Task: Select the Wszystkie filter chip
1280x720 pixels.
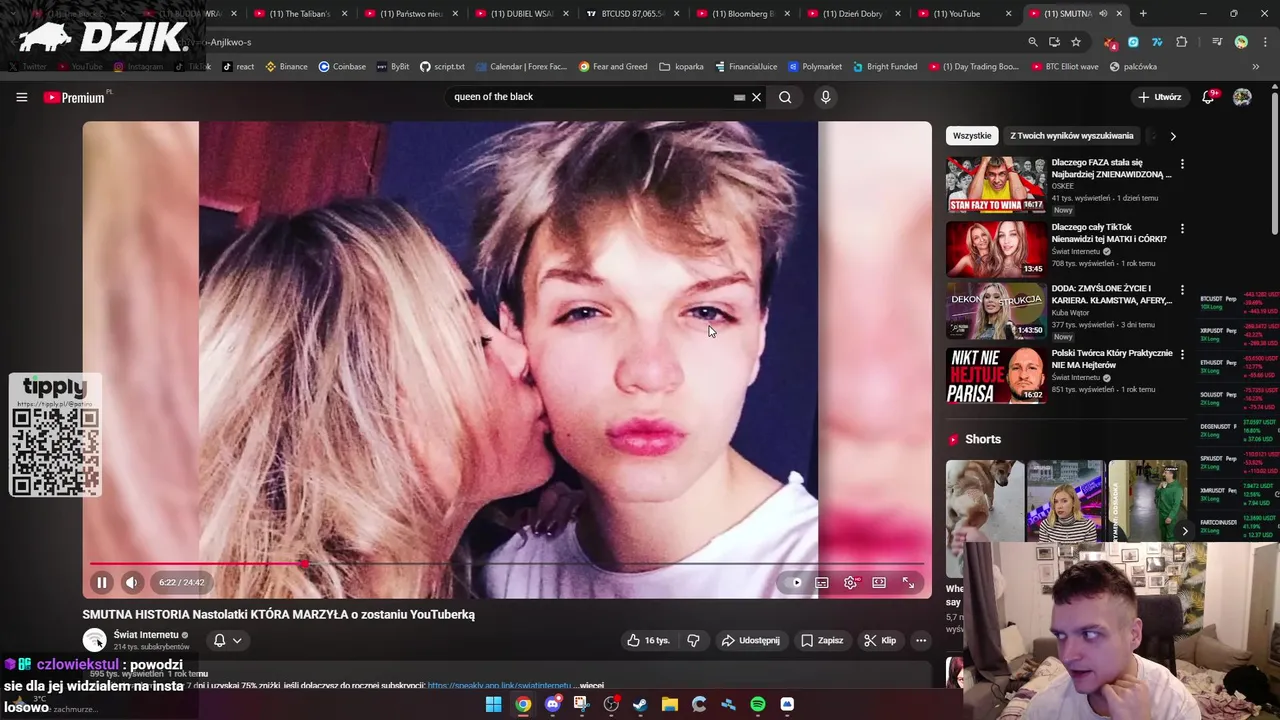Action: (x=972, y=136)
